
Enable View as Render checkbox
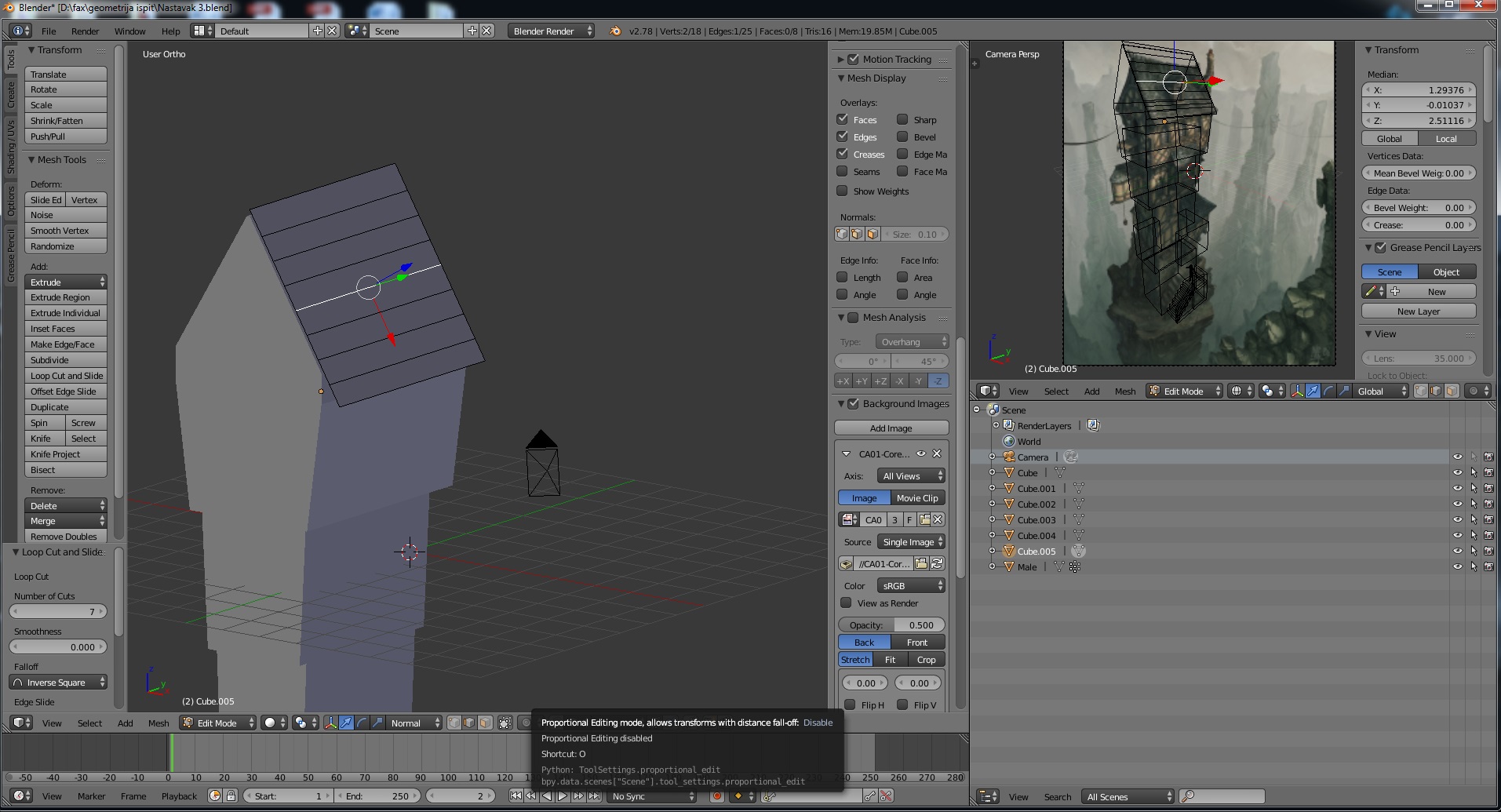(x=846, y=603)
